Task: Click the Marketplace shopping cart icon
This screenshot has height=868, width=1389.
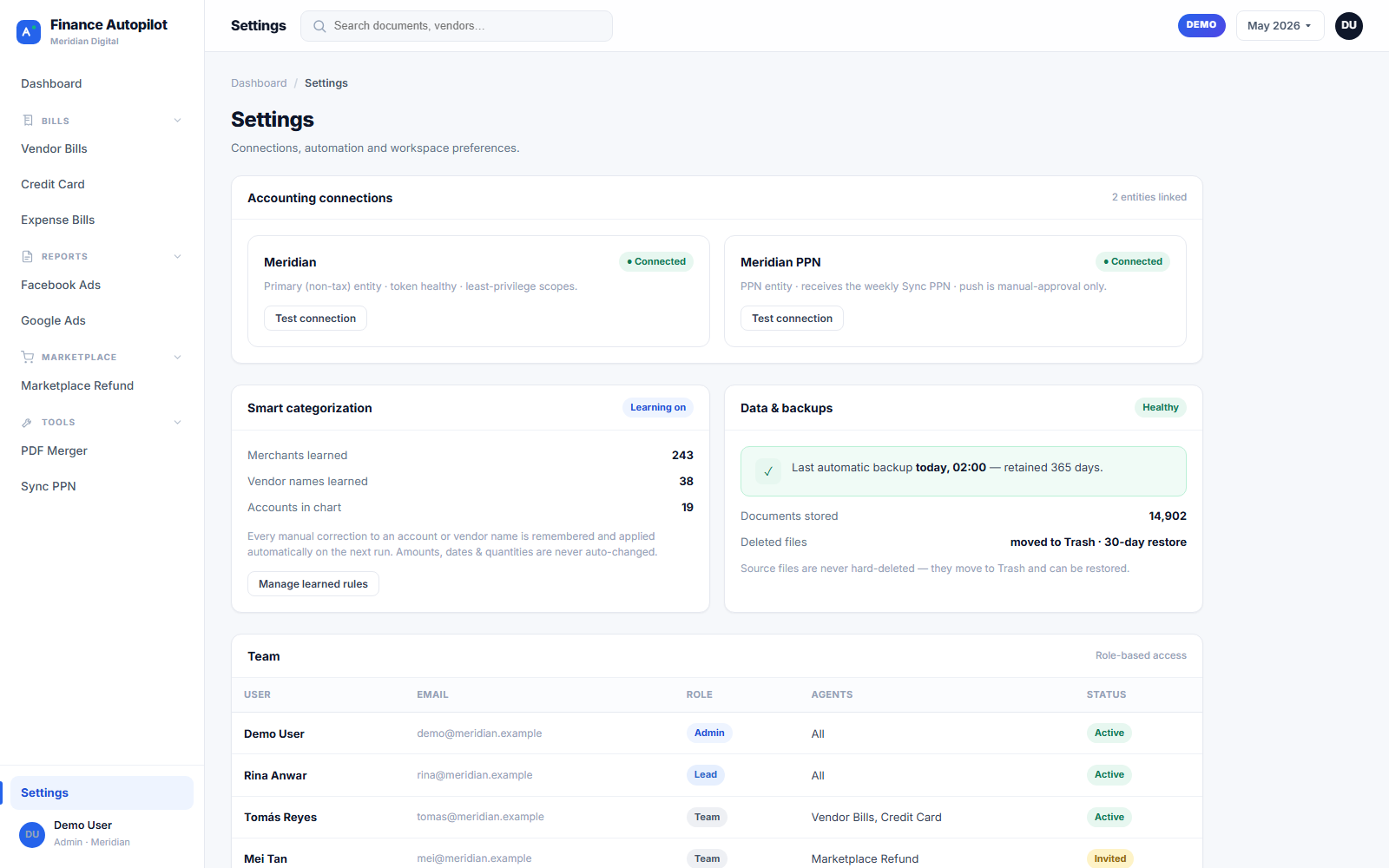Action: pos(28,357)
